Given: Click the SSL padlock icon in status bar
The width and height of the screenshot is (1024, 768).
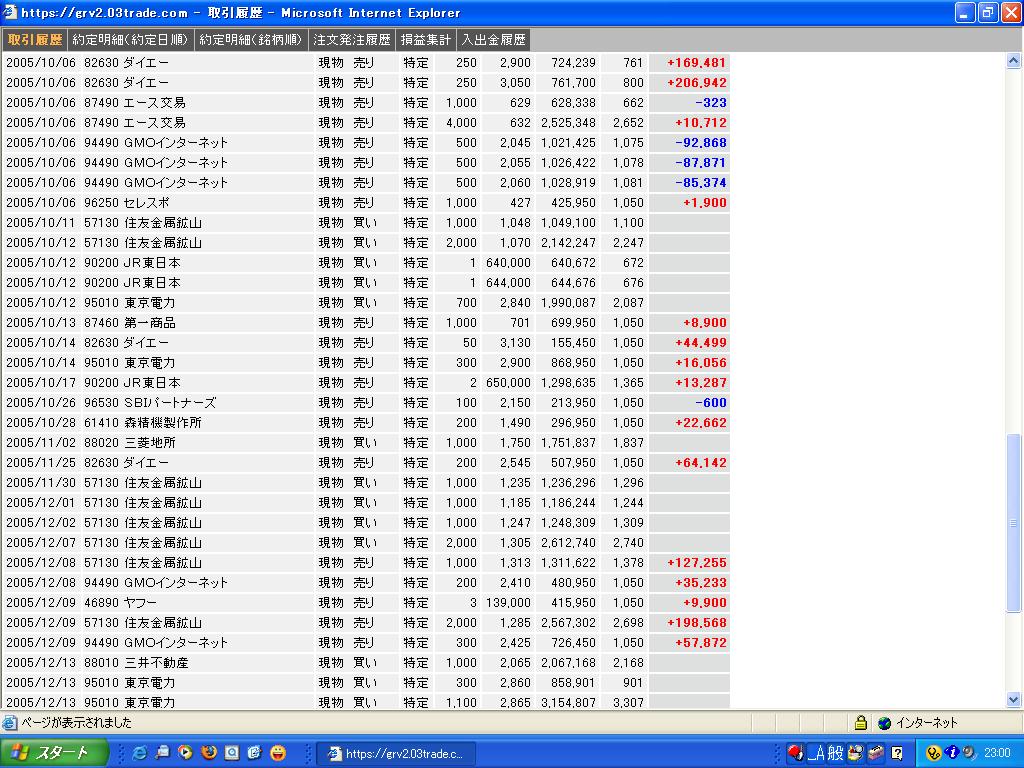Looking at the screenshot, I should click(860, 723).
